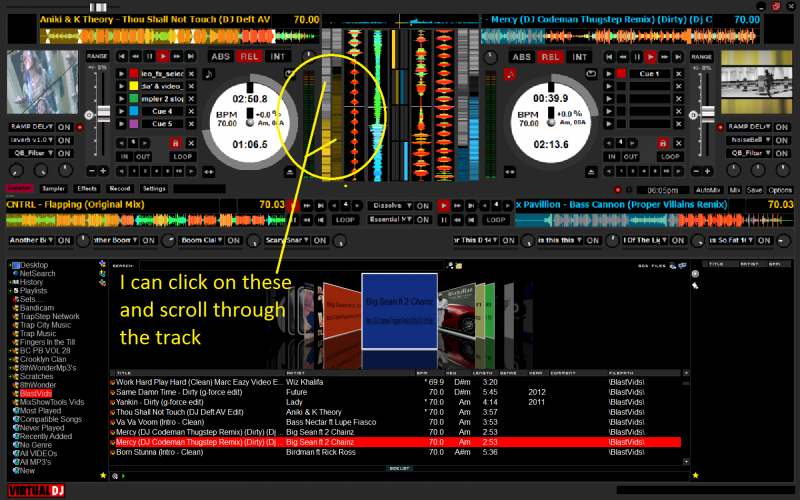Screen dimensions: 800x500
Task: Jump to track start on left deck
Action: click(x=121, y=56)
